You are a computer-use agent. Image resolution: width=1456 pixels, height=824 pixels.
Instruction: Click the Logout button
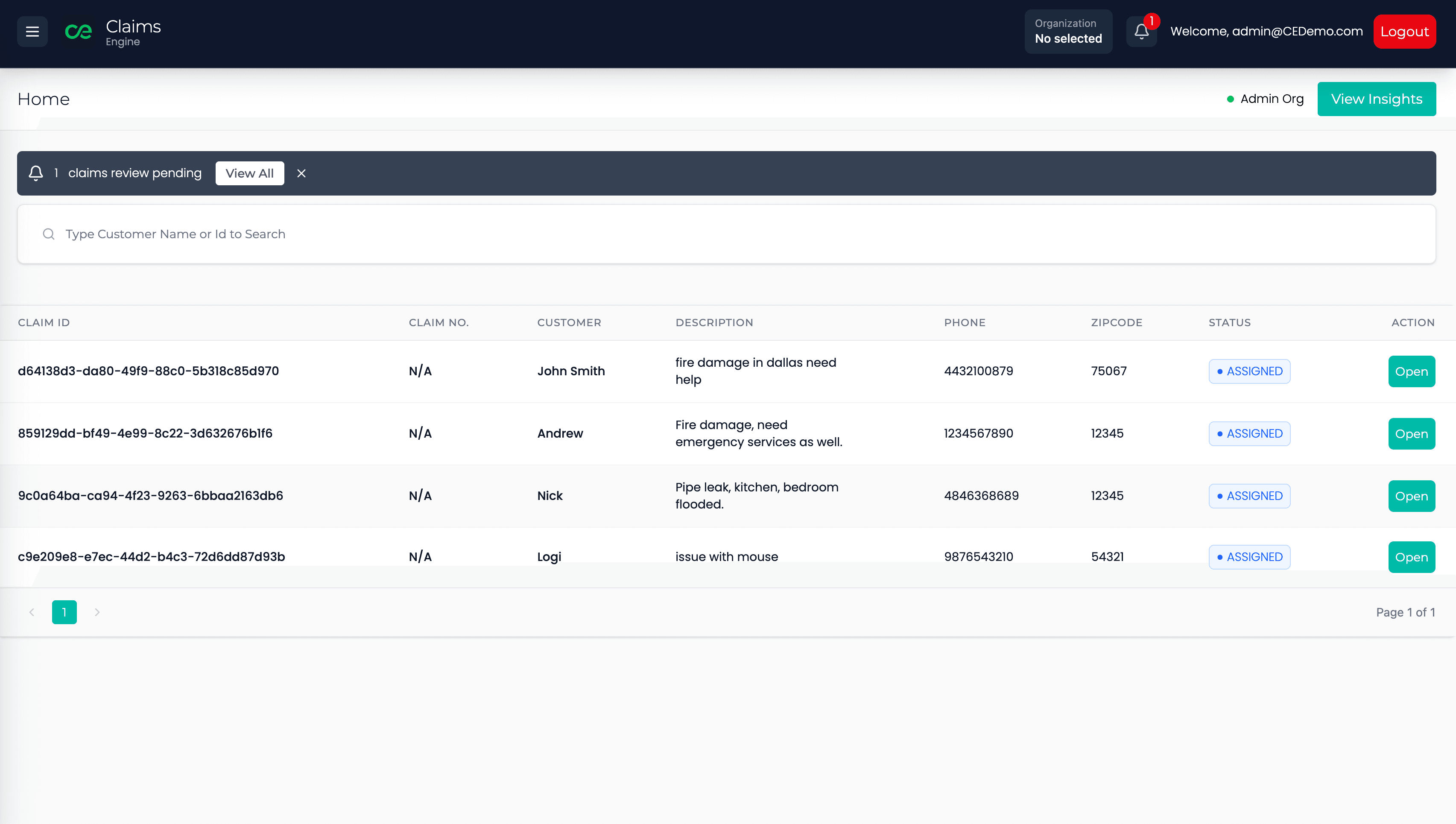click(x=1404, y=32)
